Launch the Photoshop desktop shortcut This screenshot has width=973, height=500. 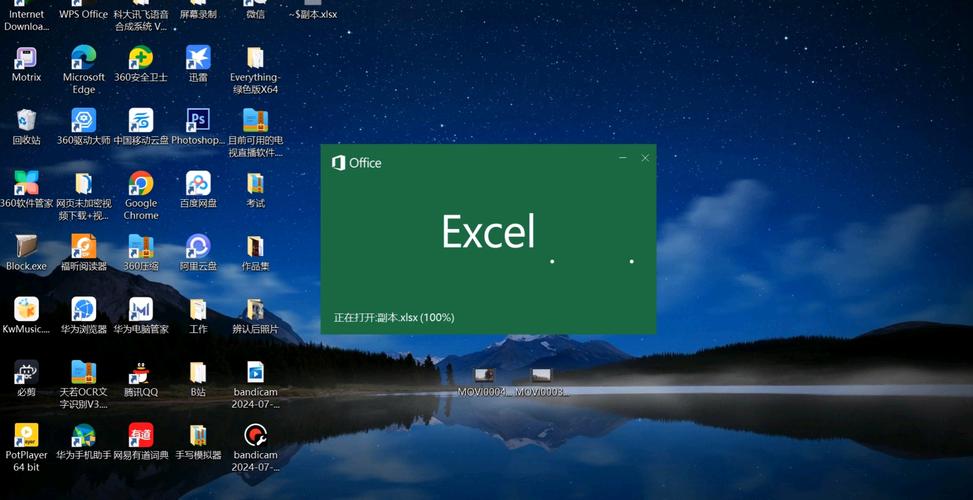click(x=198, y=127)
